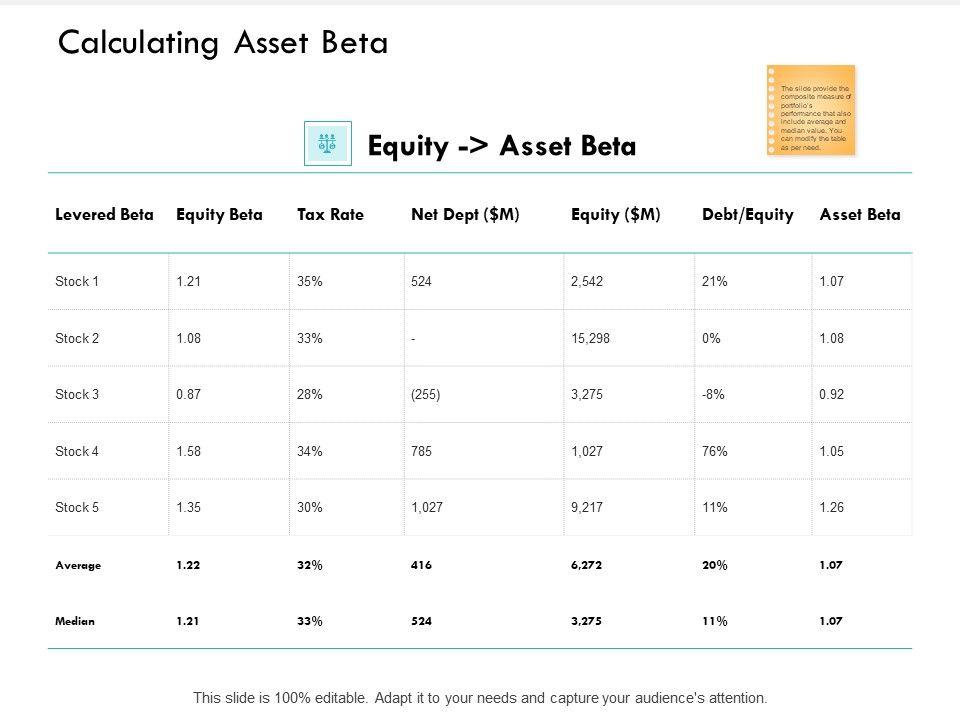Select the Net Dept ($M) header
Viewport: 960px width, 720px height.
point(465,214)
